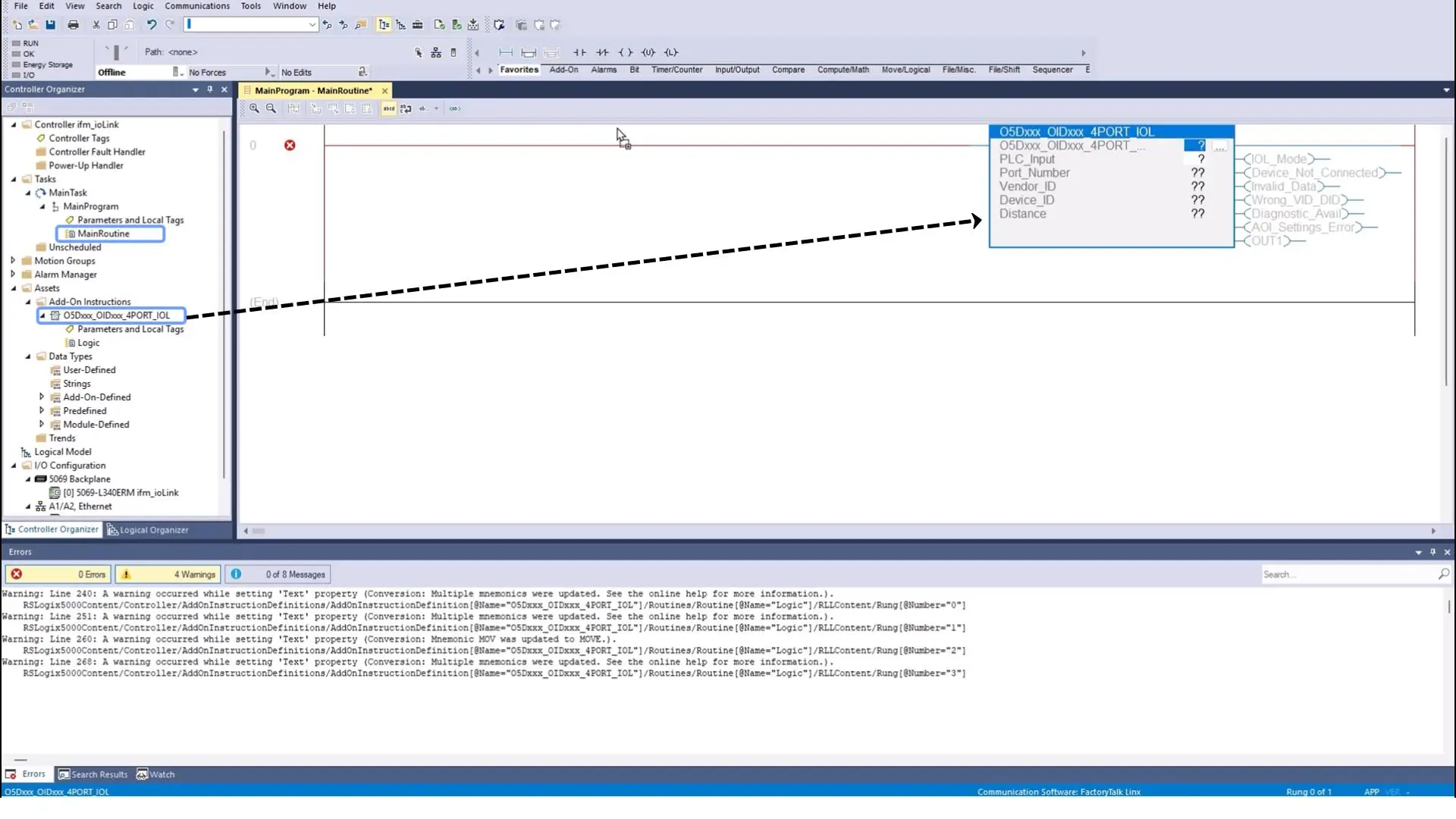Screen dimensions: 1456x819
Task: Click the search magnifier in Errors panel
Action: tap(1443, 574)
